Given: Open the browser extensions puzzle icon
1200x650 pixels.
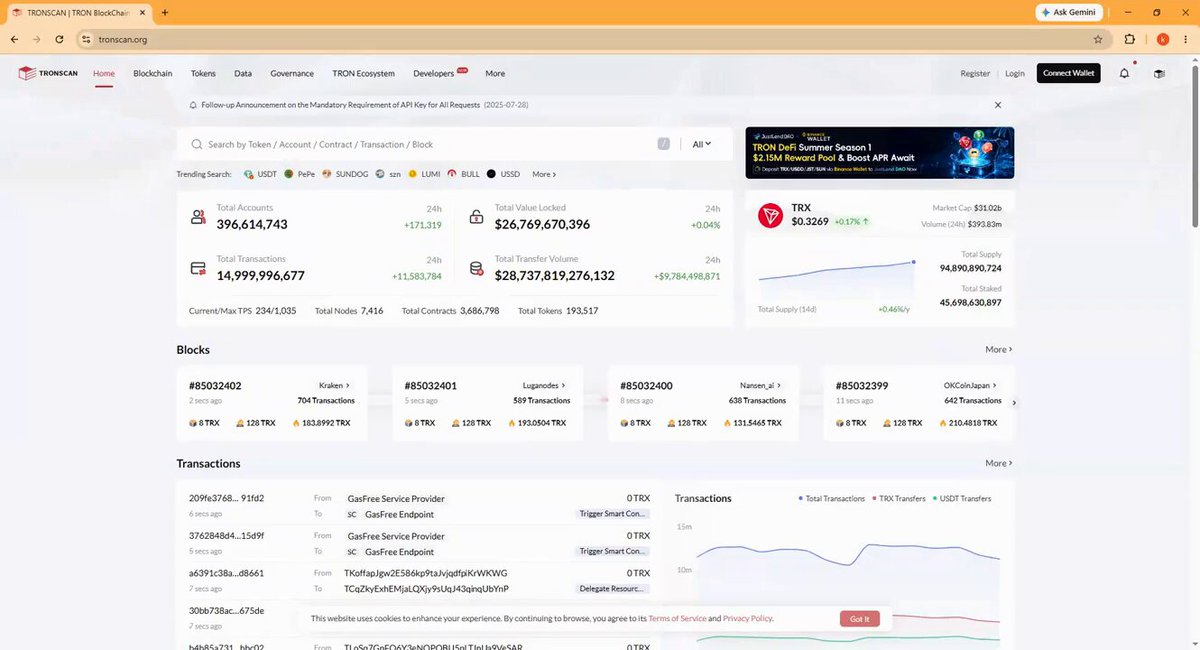Looking at the screenshot, I should 1130,39.
